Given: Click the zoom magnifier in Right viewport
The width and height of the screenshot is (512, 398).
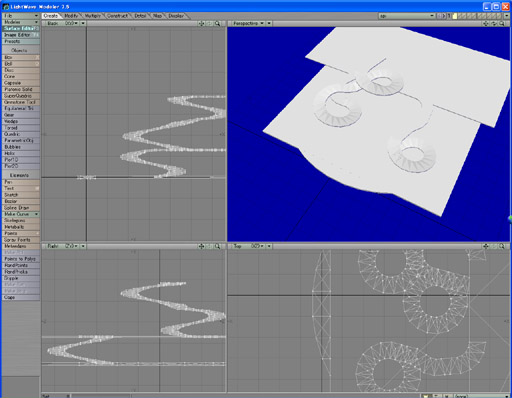Looking at the screenshot, I should pyautogui.click(x=217, y=246).
